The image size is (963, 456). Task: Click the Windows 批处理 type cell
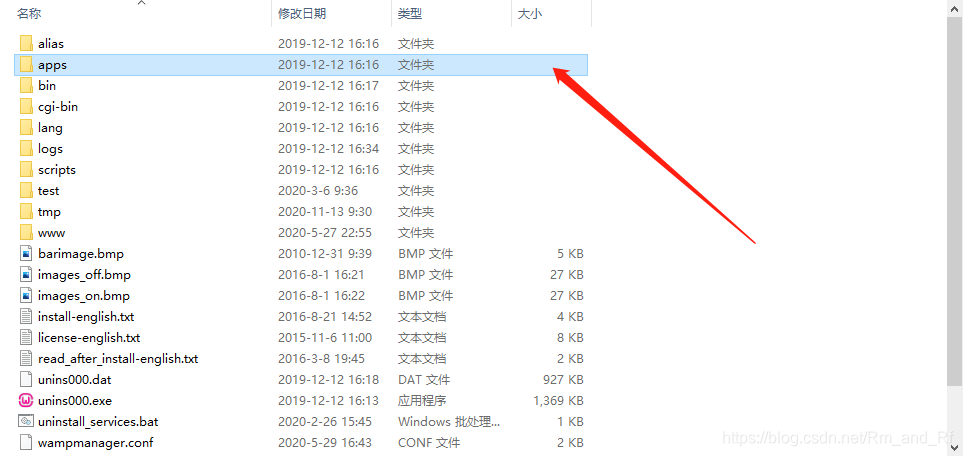(450, 422)
